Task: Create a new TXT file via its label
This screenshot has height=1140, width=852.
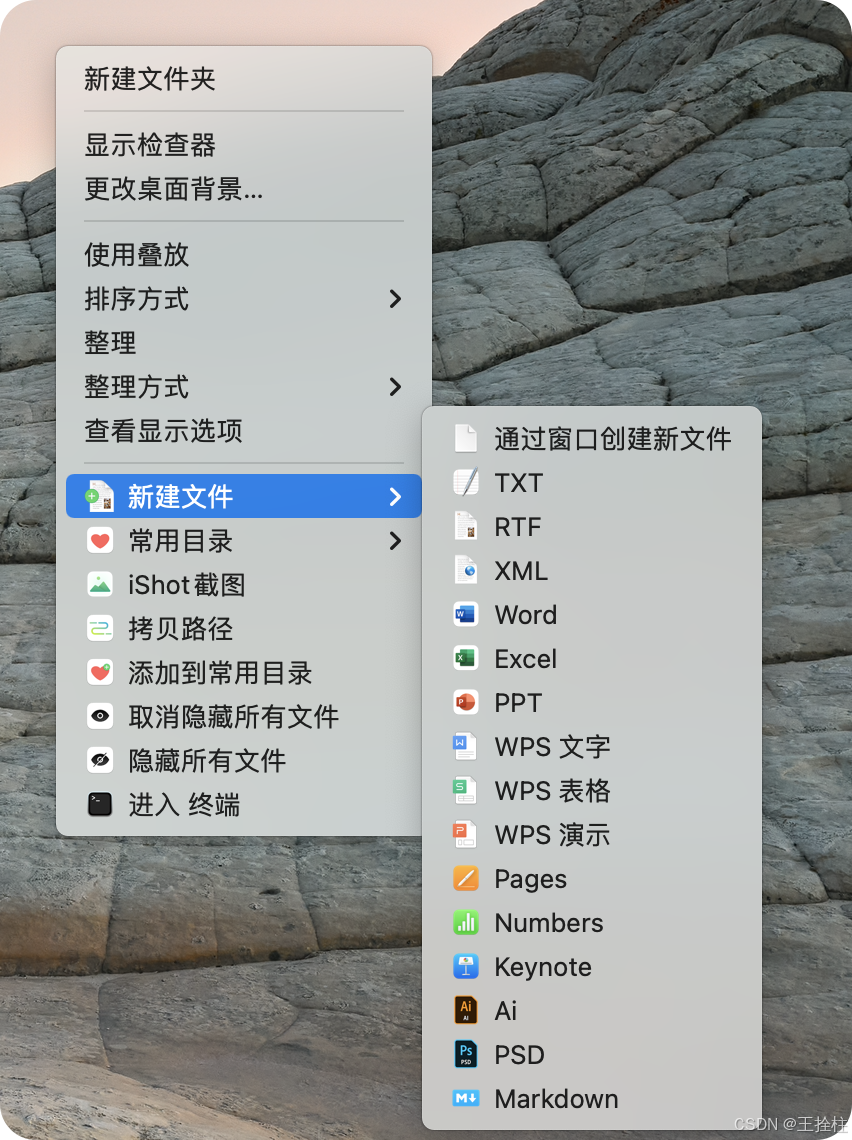Action: pyautogui.click(x=519, y=483)
